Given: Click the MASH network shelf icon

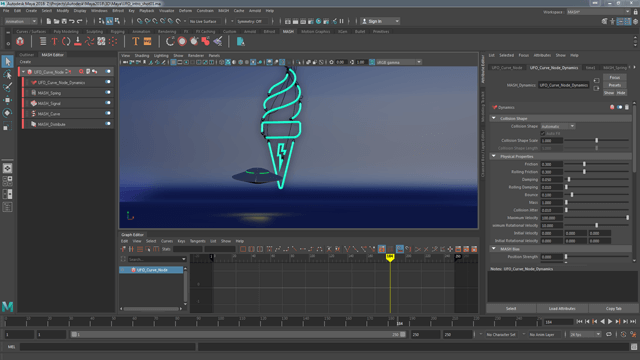Looking at the screenshot, I should coord(20,41).
